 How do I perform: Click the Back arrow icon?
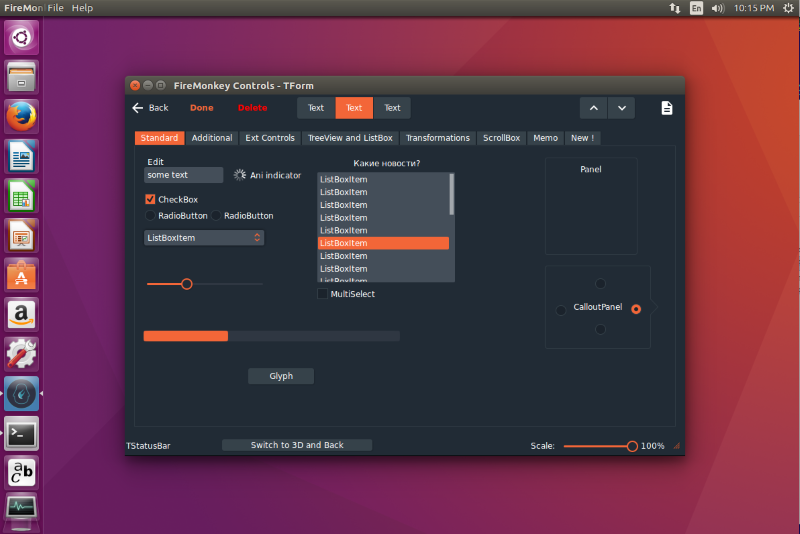tap(138, 108)
